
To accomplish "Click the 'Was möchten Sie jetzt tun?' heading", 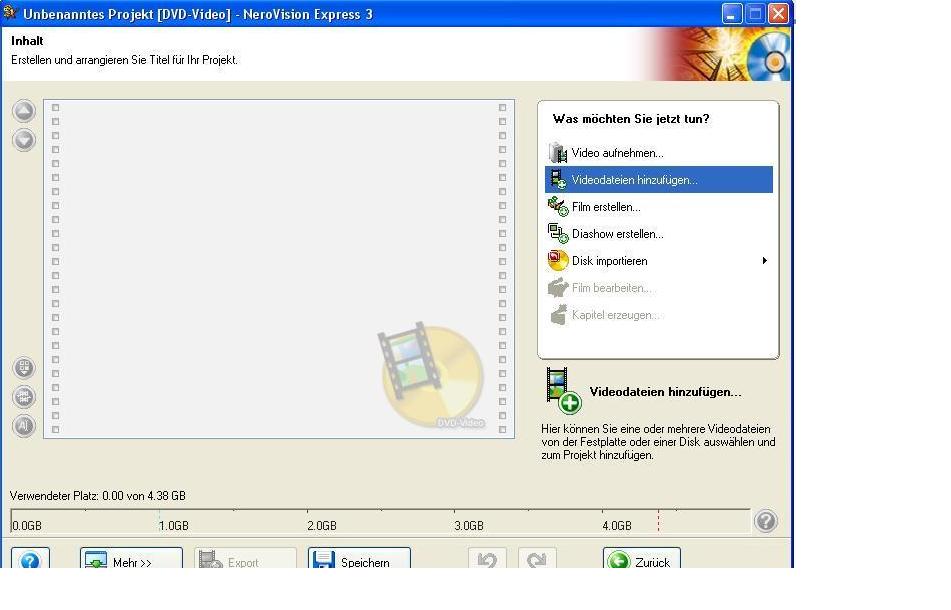I will [631, 119].
